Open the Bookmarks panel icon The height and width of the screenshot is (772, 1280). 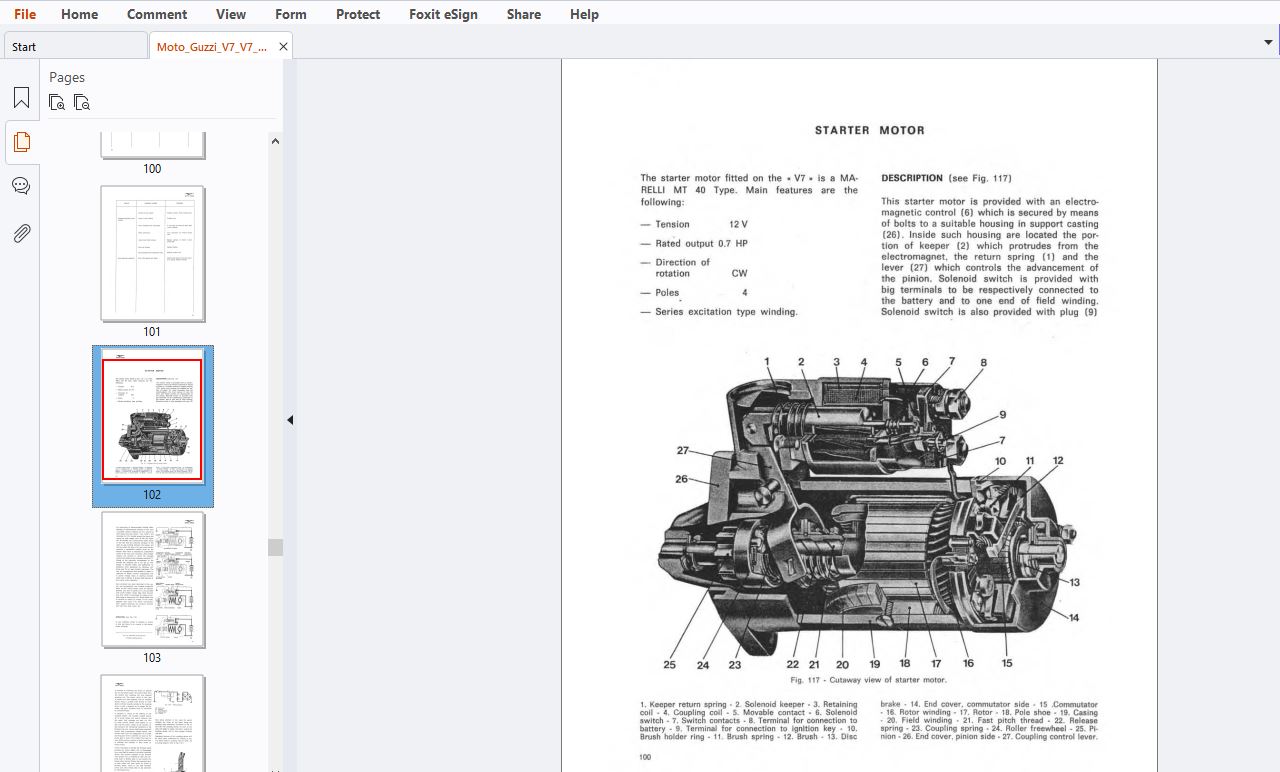click(x=21, y=98)
